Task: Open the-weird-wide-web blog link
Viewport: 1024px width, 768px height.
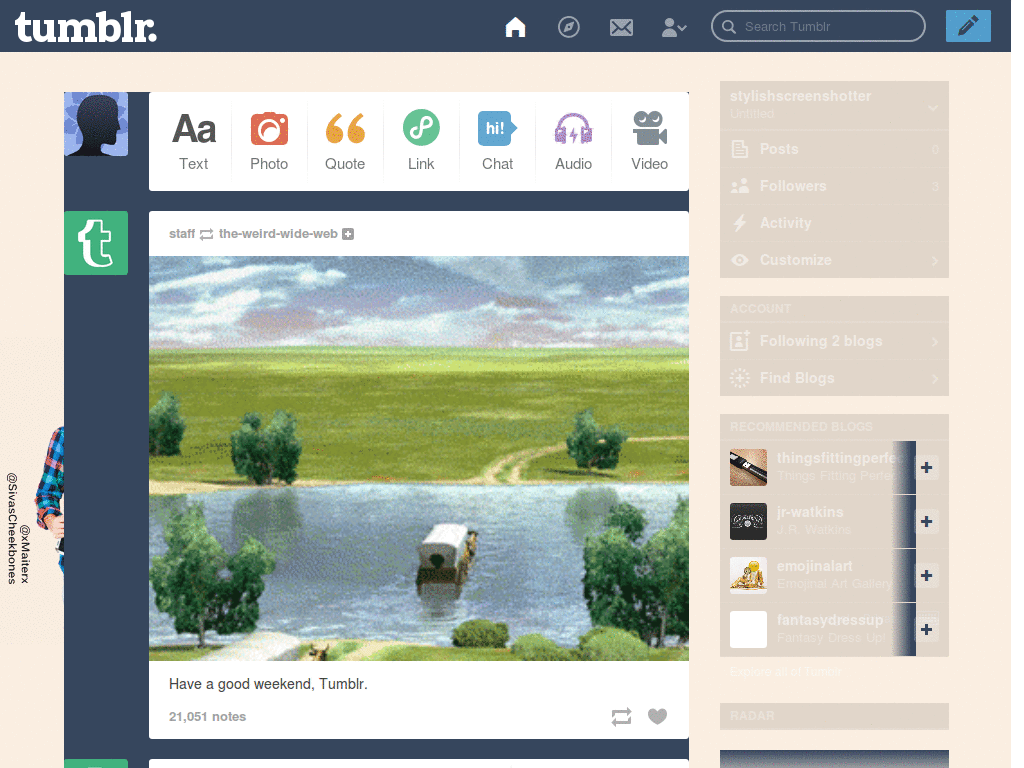Action: [278, 234]
